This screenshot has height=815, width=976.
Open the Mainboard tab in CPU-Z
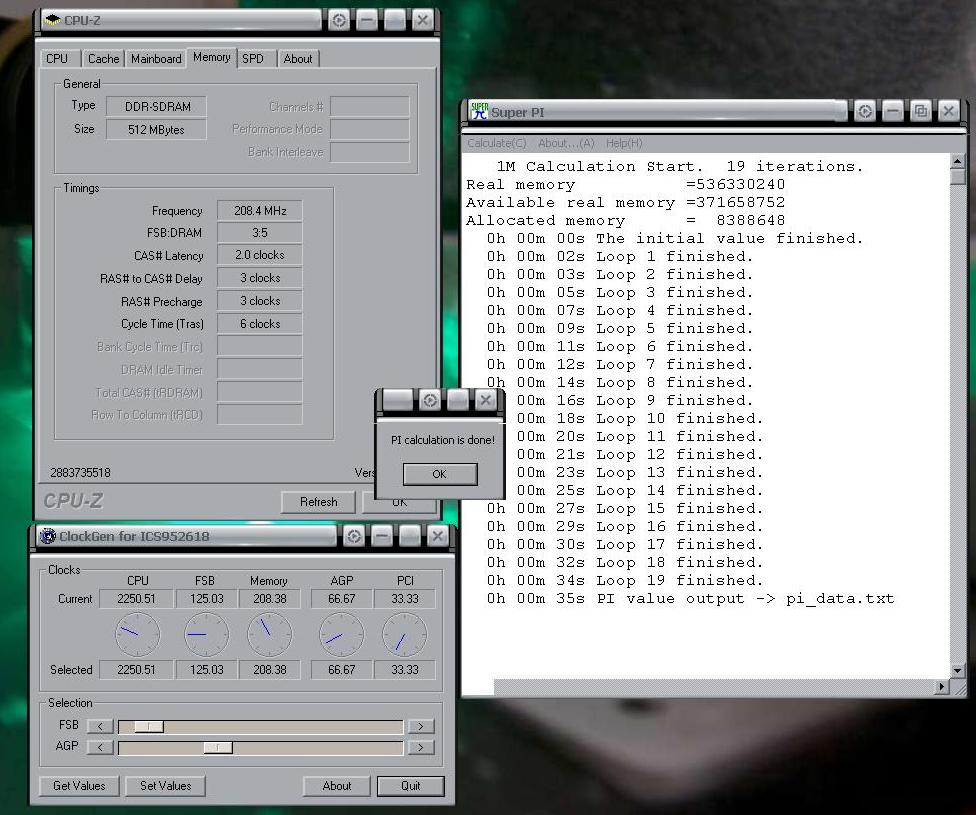click(156, 59)
